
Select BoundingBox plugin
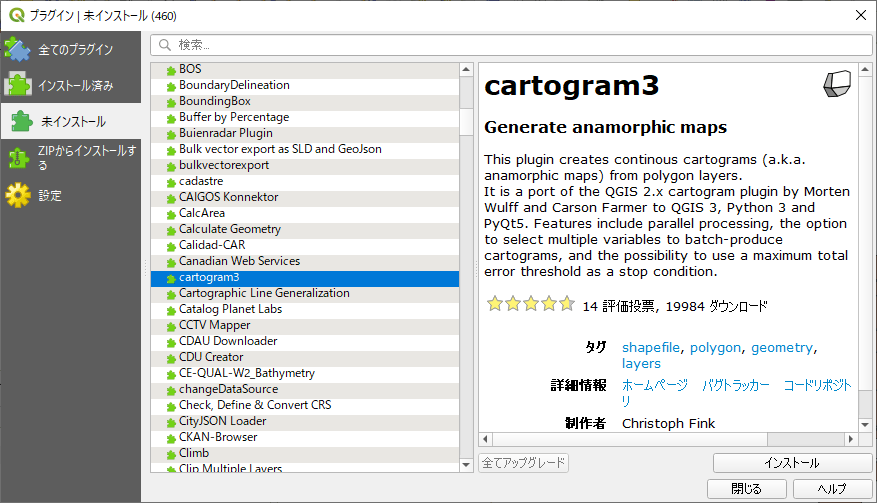click(305, 101)
